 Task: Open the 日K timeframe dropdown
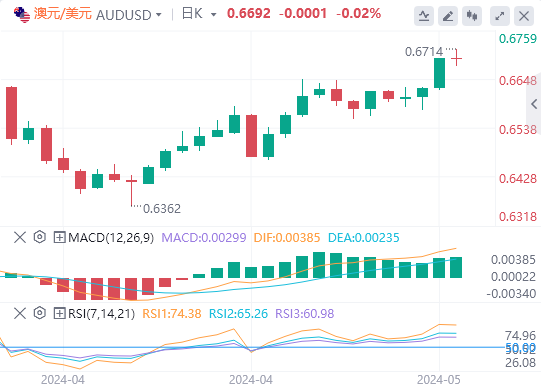pos(199,14)
